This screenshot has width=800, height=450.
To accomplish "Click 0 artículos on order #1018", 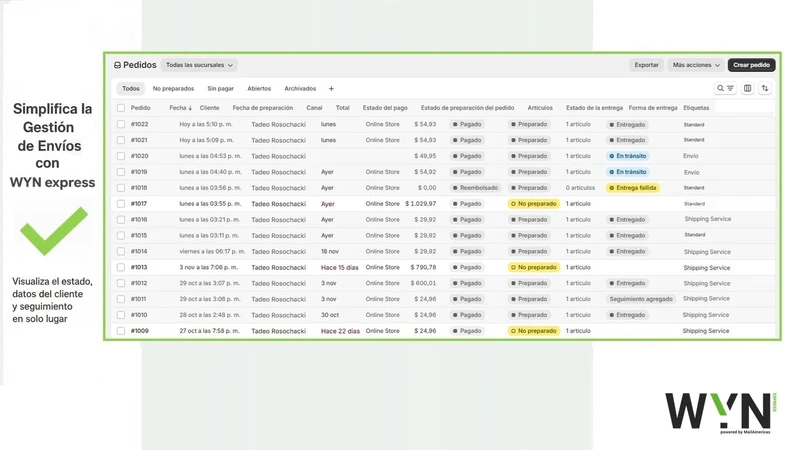I will point(580,188).
